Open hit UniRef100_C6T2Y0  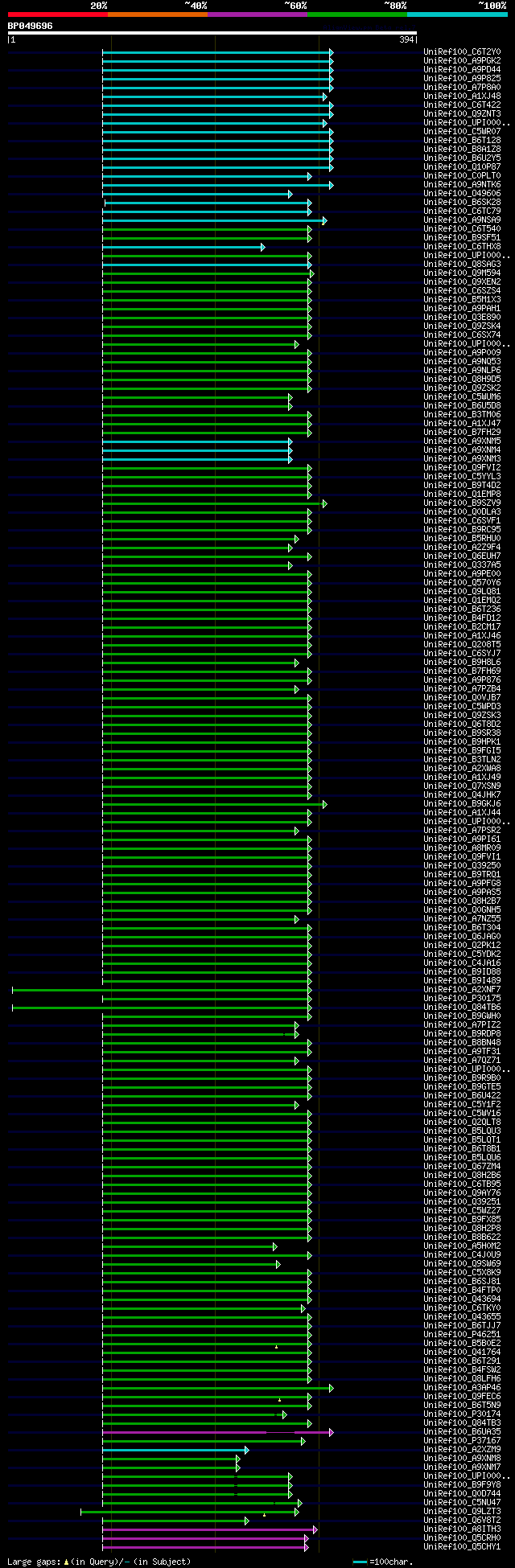pyautogui.click(x=462, y=52)
